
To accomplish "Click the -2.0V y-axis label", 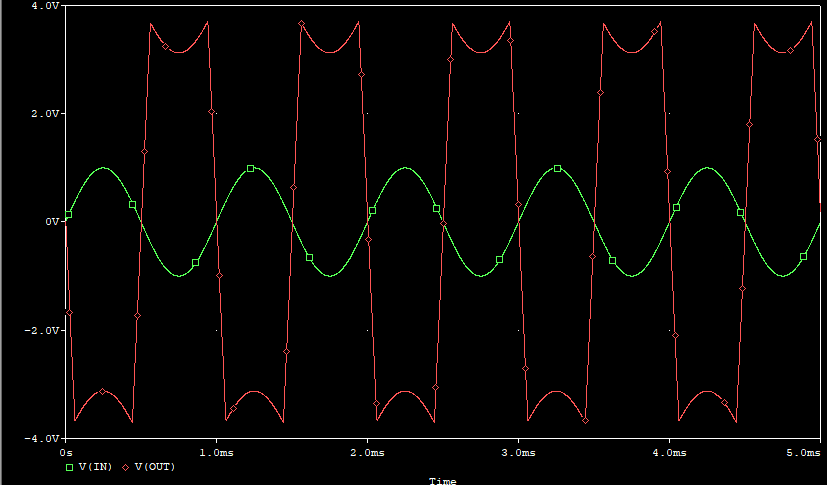I will tap(42, 331).
